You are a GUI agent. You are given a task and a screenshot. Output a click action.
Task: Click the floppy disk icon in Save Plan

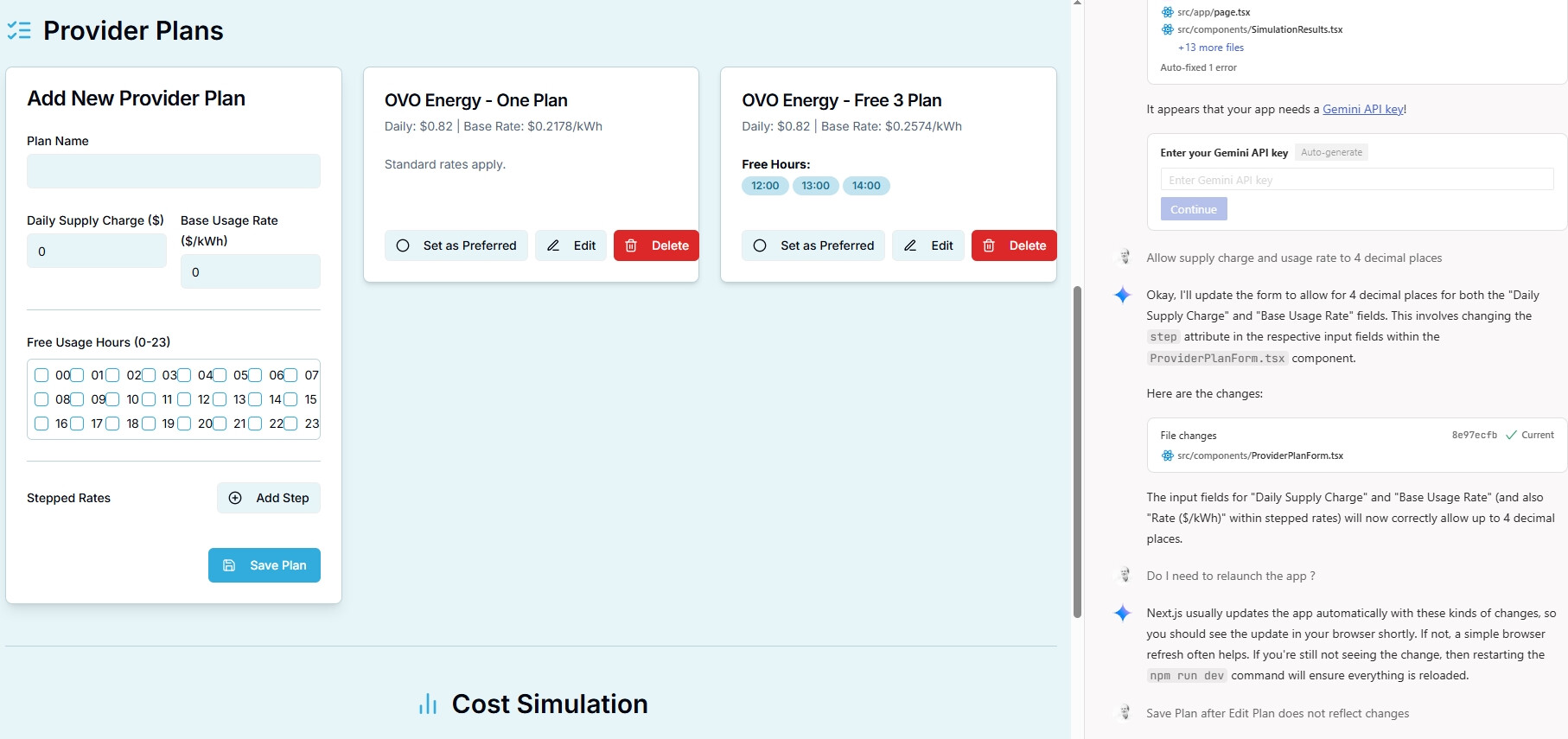pyautogui.click(x=229, y=565)
